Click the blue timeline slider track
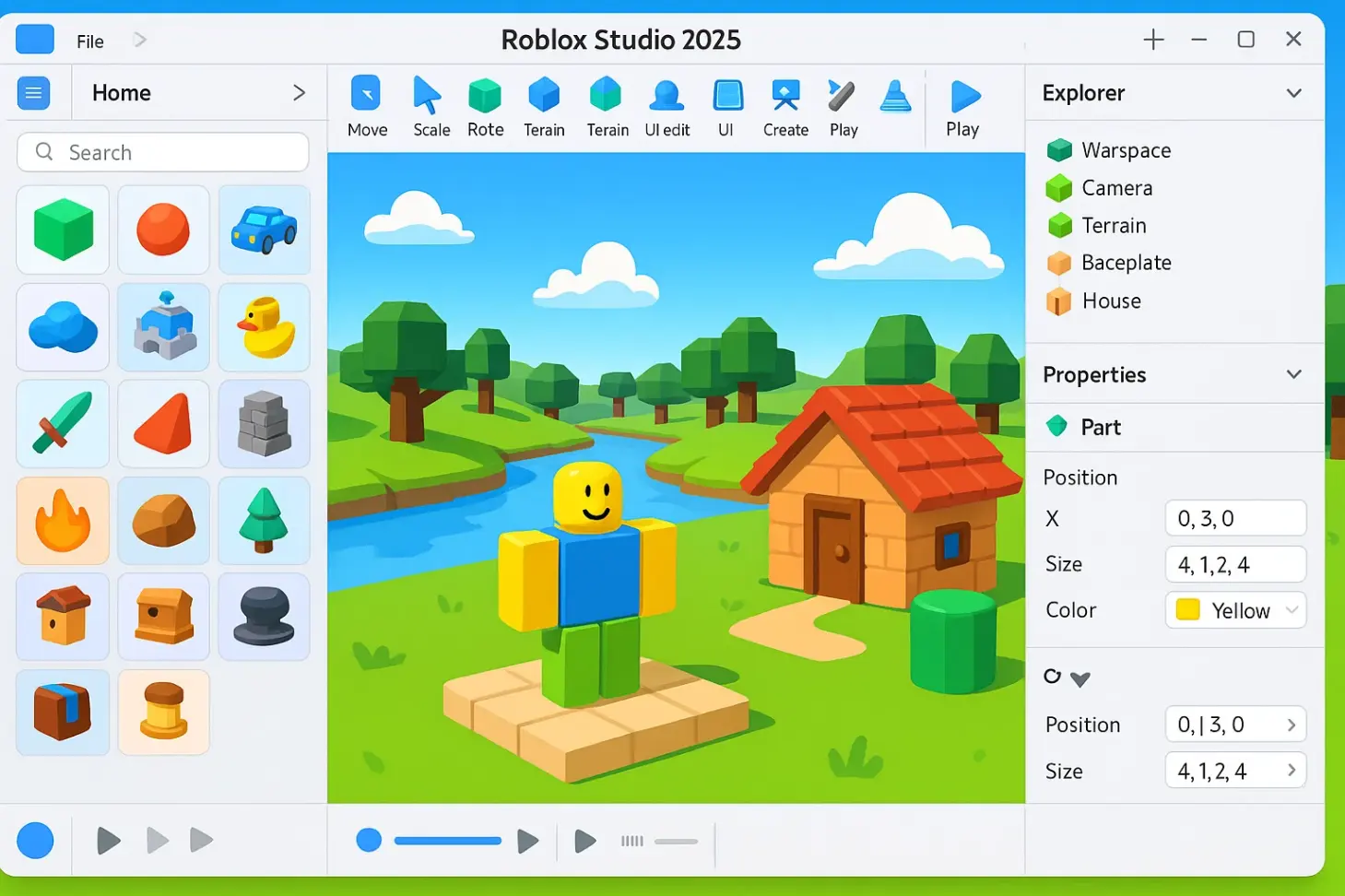This screenshot has height=896, width=1345. point(448,841)
